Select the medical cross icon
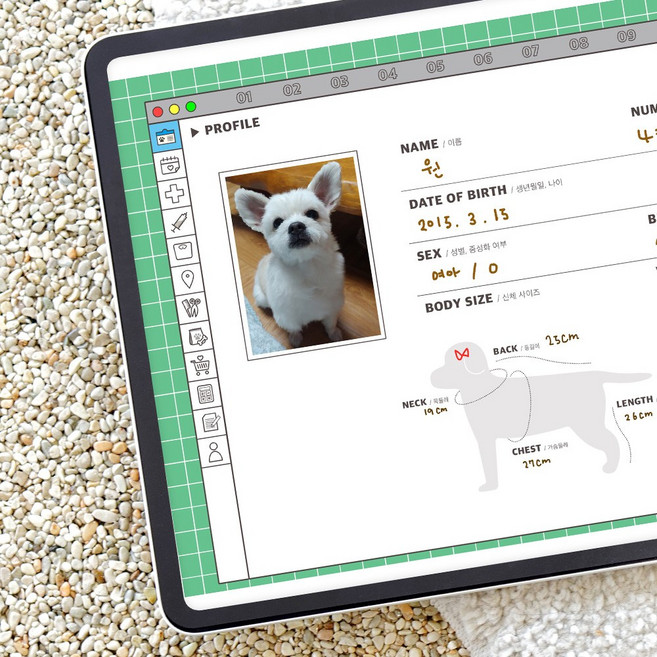Screen dimensions: 657x657 point(175,194)
